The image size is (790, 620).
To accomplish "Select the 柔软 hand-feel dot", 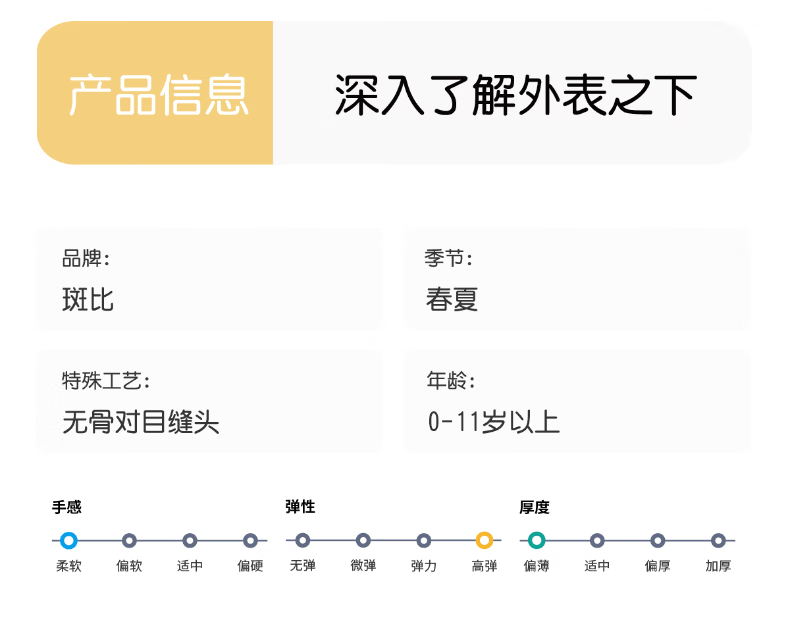I will (x=68, y=541).
